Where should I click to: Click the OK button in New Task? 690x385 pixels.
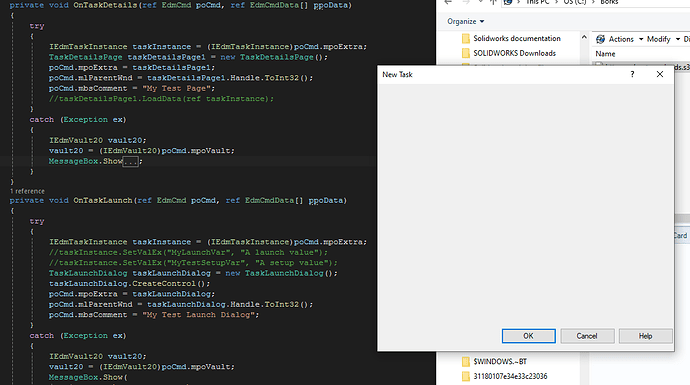pyautogui.click(x=529, y=336)
